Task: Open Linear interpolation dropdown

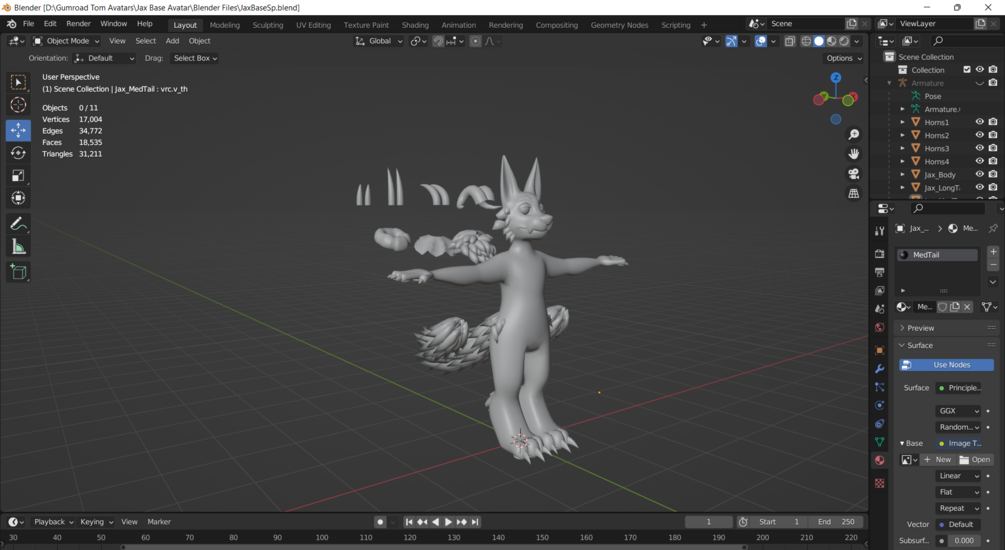Action: click(x=958, y=476)
